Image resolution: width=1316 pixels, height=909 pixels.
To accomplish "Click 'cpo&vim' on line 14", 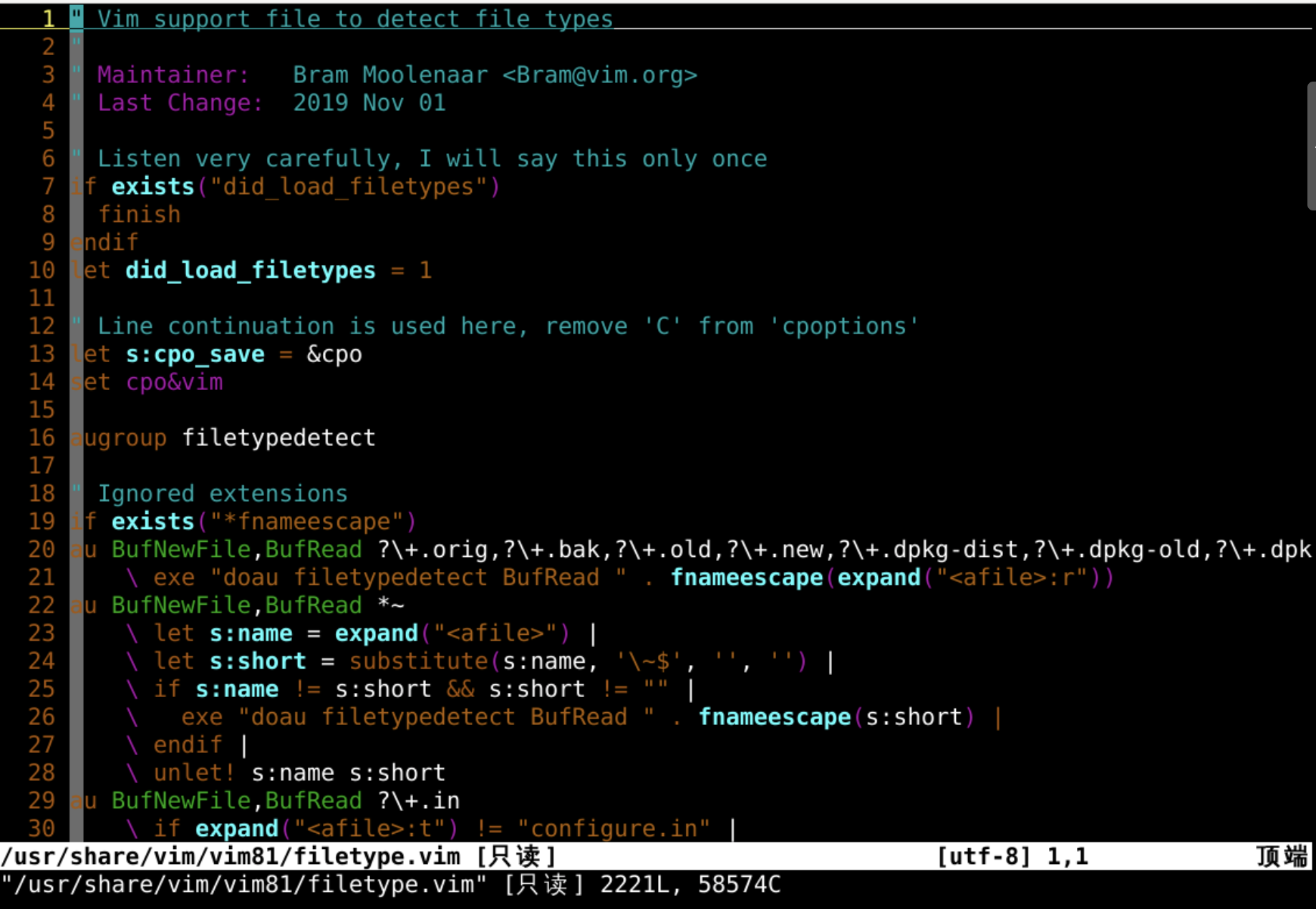I will 174,382.
